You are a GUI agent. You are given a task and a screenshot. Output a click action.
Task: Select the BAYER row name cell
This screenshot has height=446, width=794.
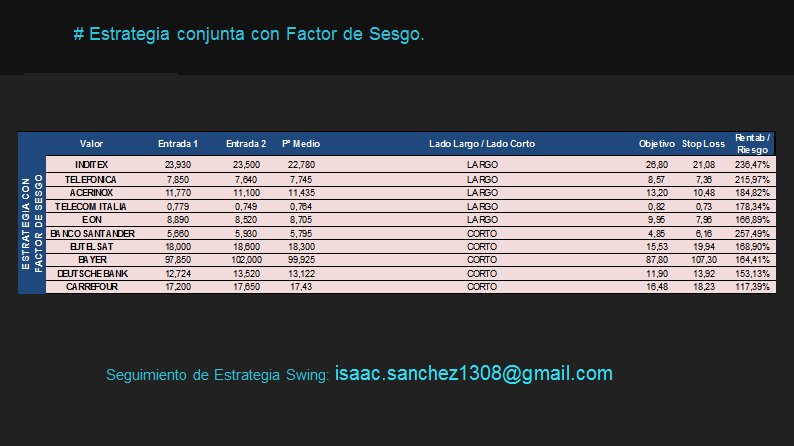click(91, 260)
